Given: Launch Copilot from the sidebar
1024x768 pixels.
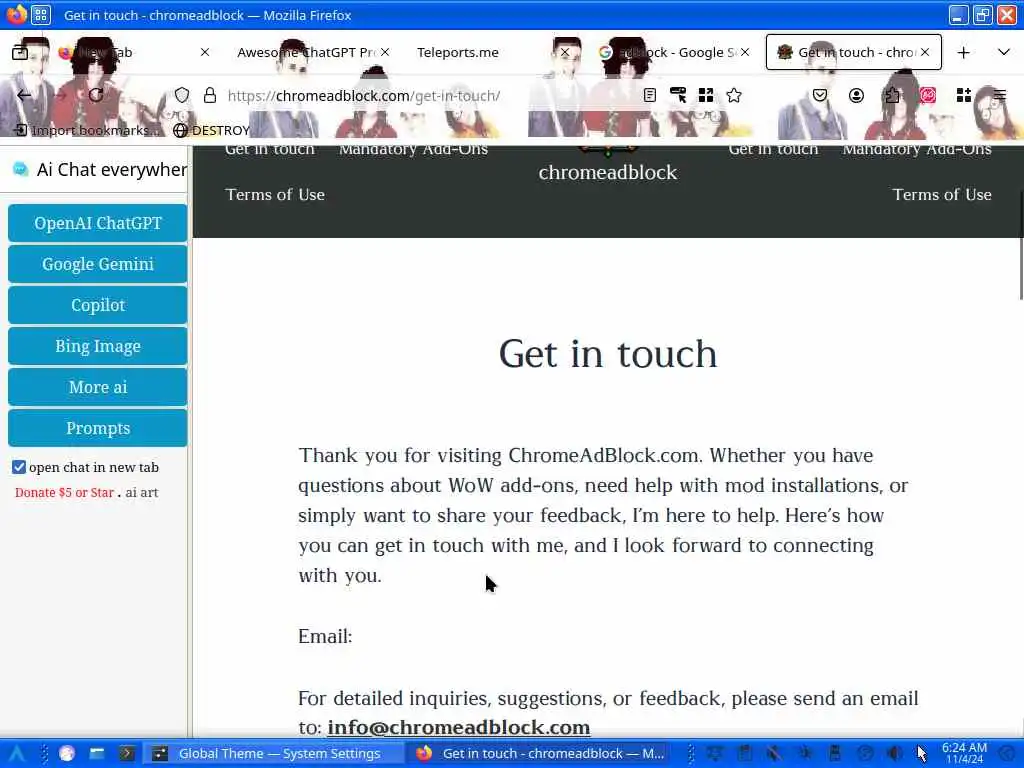Looking at the screenshot, I should coord(98,305).
